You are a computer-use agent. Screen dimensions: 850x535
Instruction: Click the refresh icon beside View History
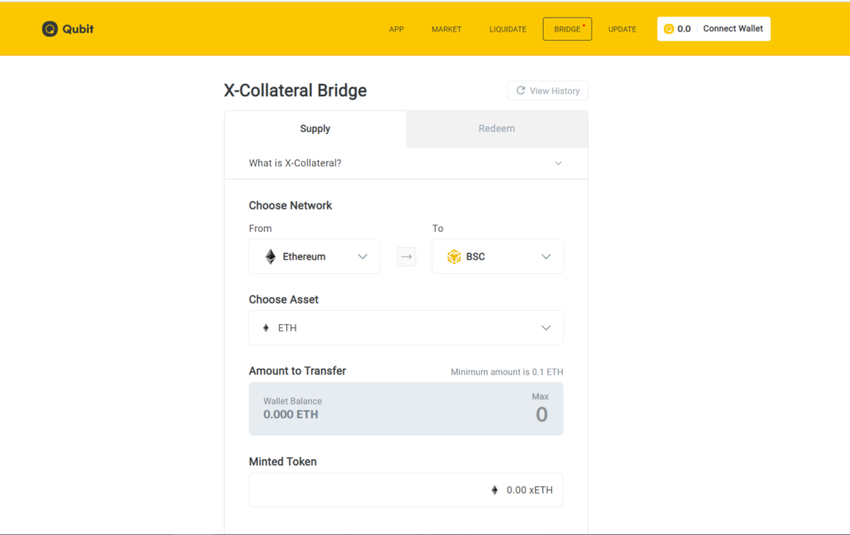520,91
